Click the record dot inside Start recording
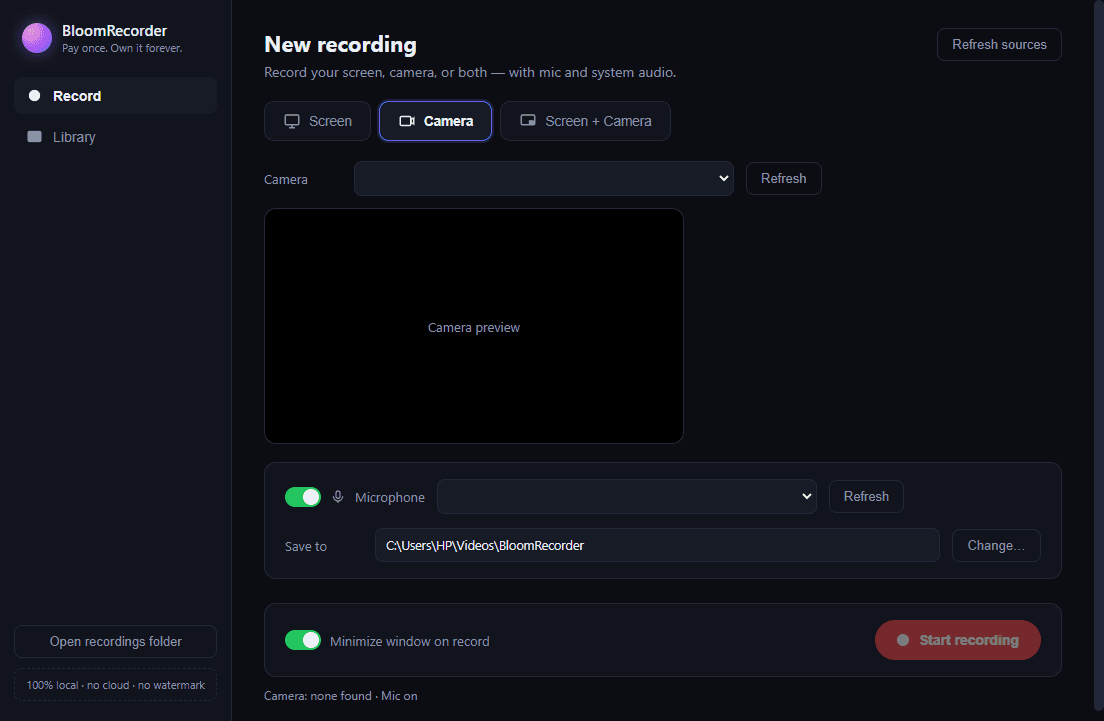 click(903, 640)
